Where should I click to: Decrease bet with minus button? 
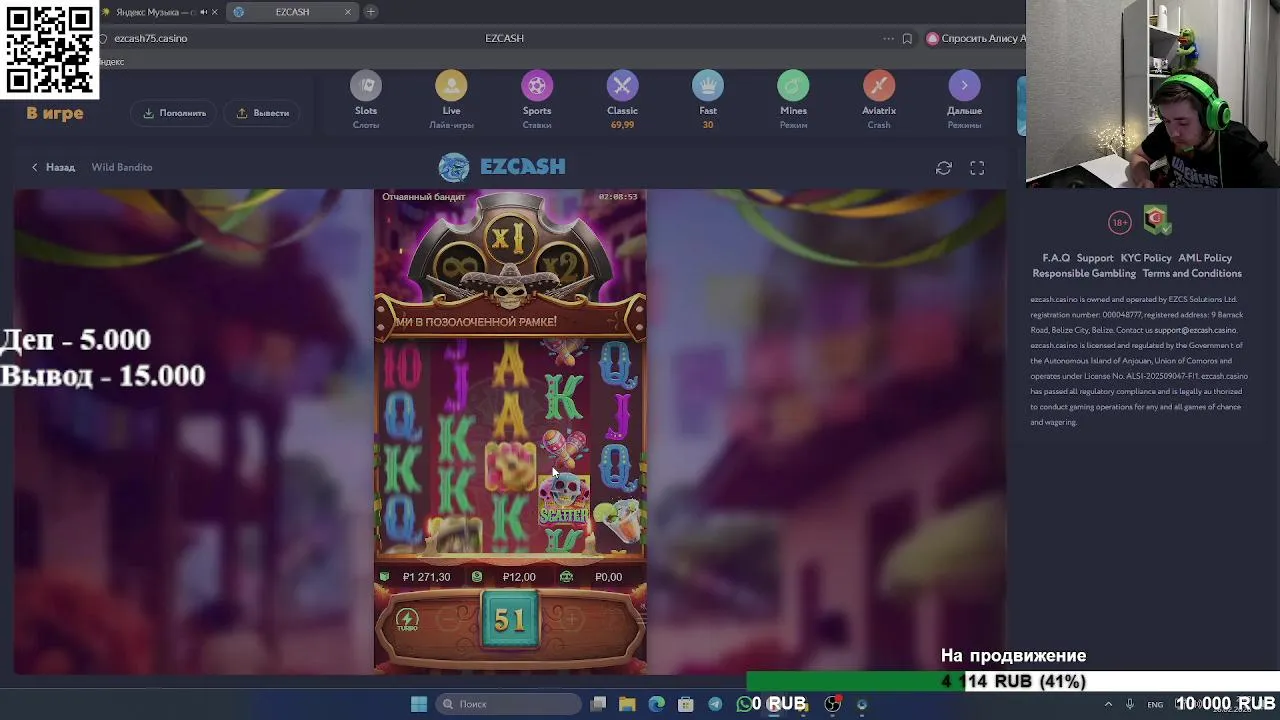(451, 620)
